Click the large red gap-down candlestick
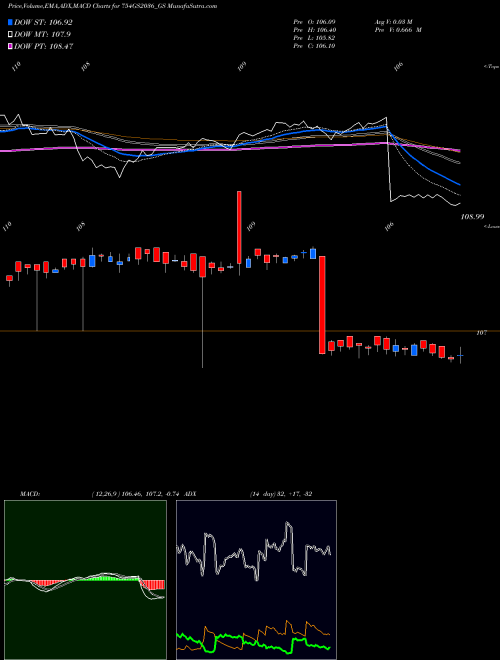The height and width of the screenshot is (660, 500). [322, 305]
